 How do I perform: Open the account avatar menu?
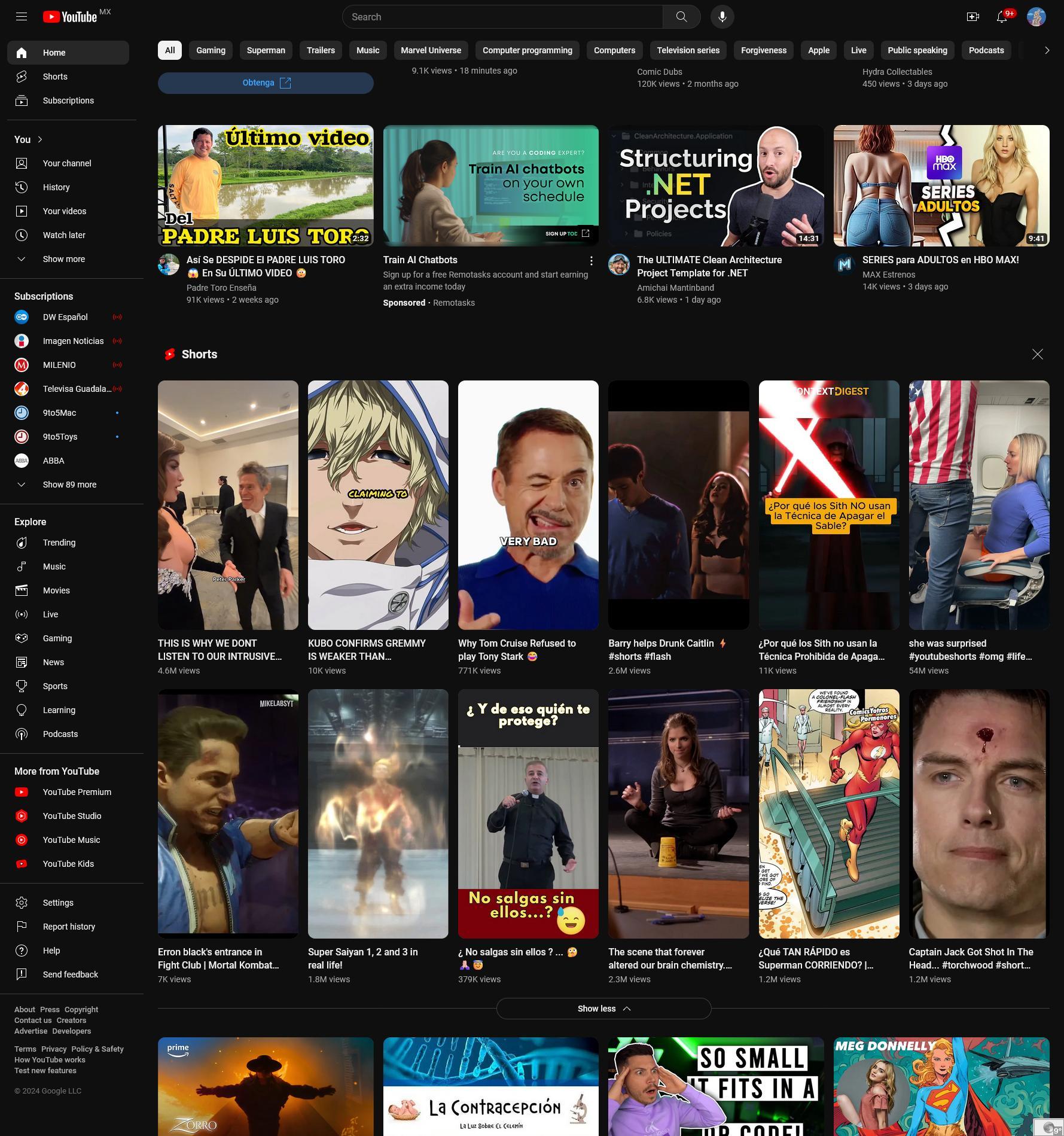click(1036, 17)
